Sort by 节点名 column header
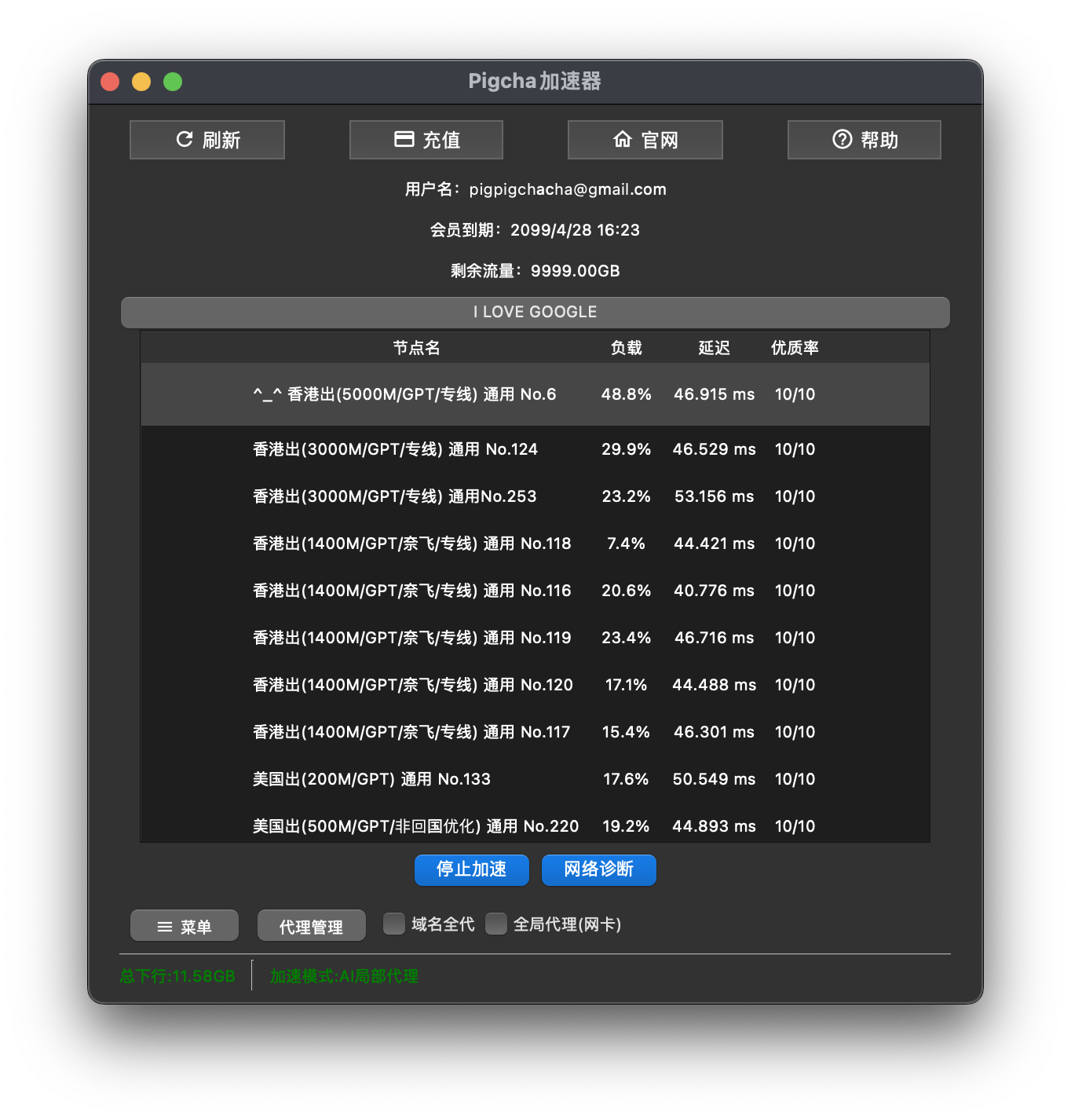The image size is (1071, 1120). click(417, 347)
